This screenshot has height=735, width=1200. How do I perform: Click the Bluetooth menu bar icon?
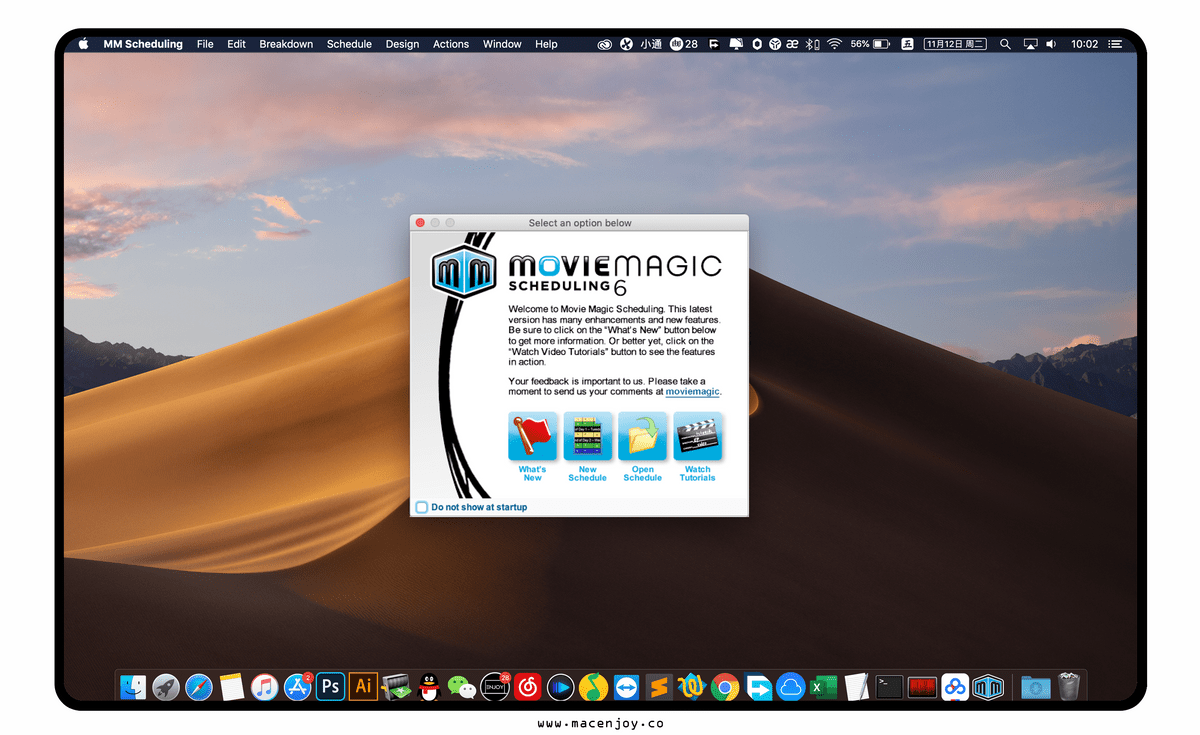tap(812, 44)
